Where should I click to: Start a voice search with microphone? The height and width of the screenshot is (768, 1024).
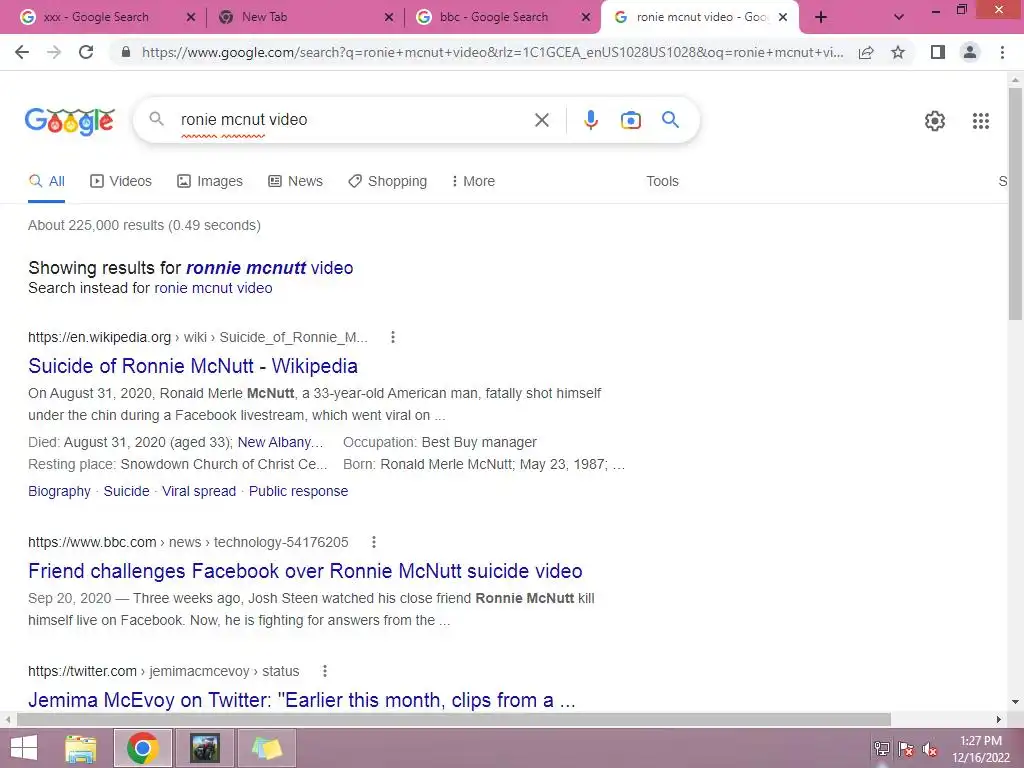click(x=590, y=120)
